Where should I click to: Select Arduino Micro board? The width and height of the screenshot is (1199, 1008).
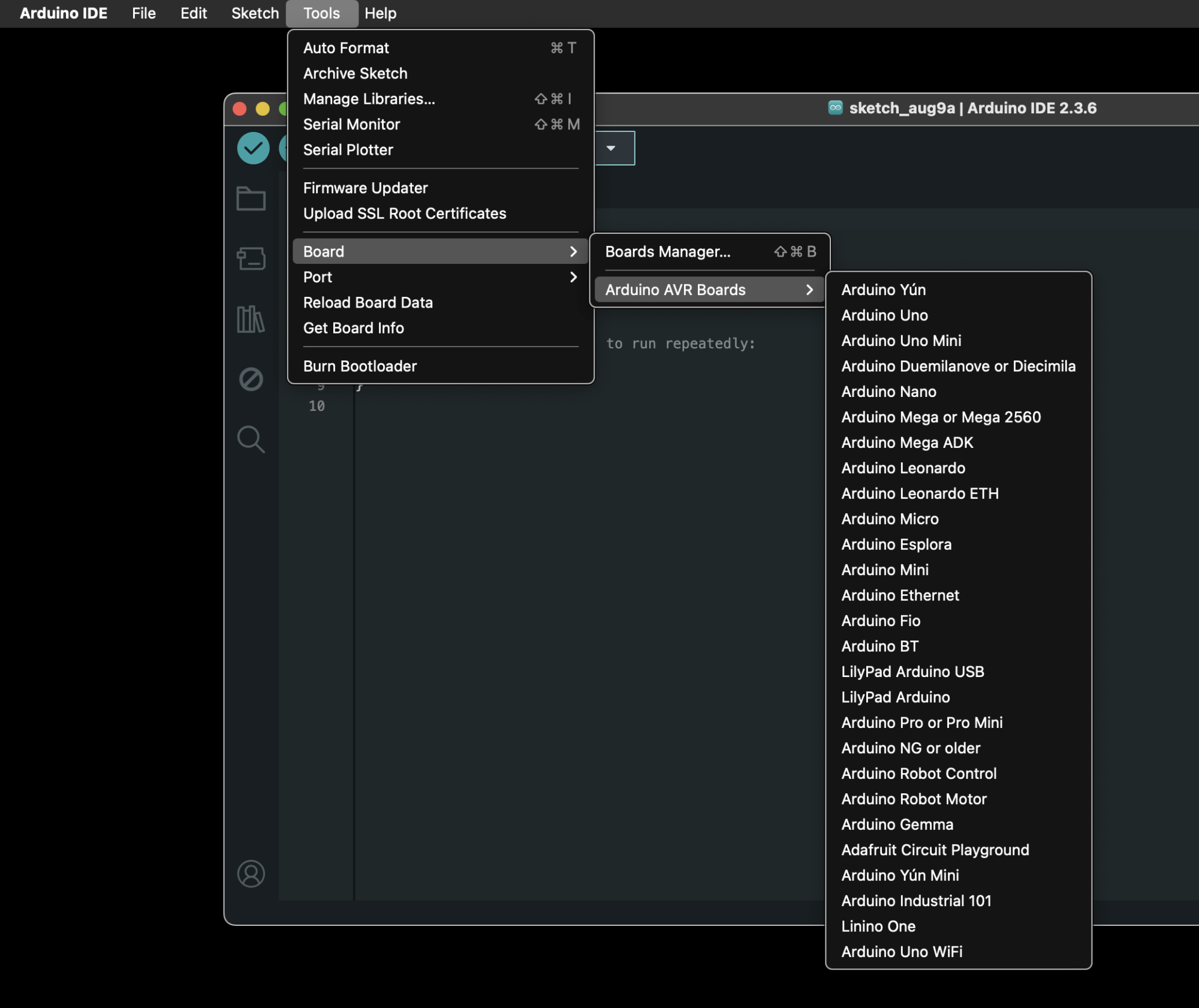click(x=958, y=519)
